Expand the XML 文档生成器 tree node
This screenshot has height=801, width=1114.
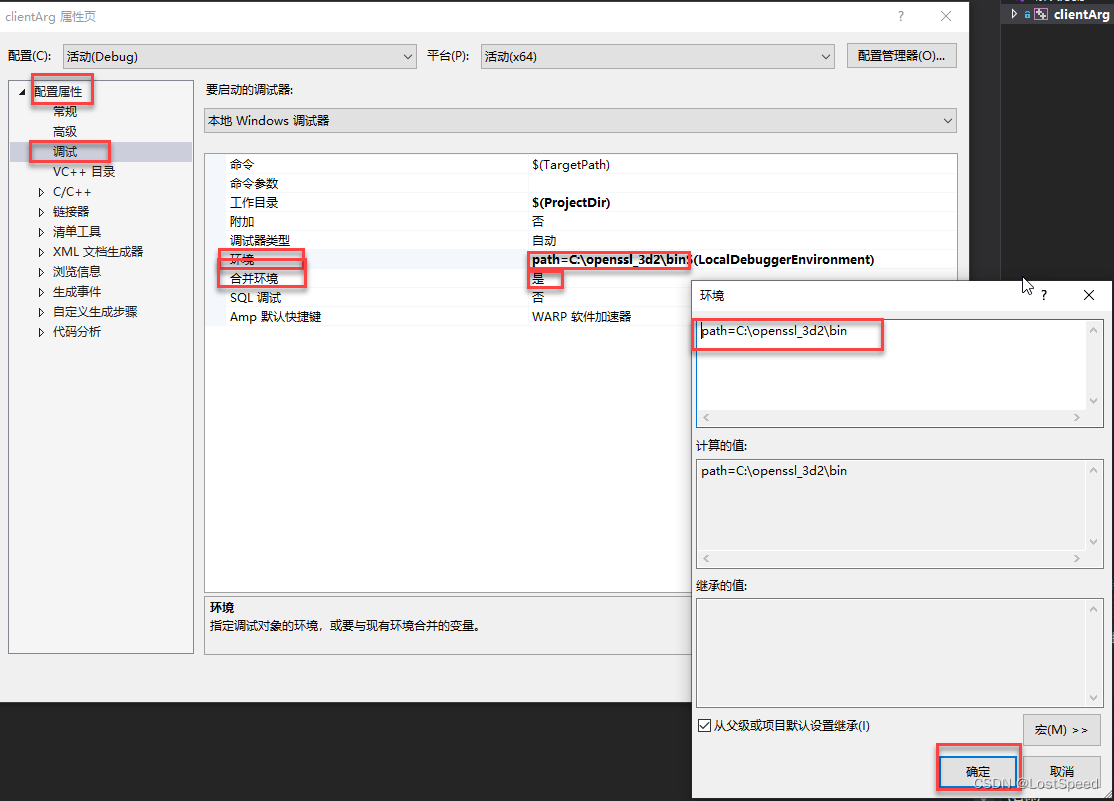click(x=41, y=252)
